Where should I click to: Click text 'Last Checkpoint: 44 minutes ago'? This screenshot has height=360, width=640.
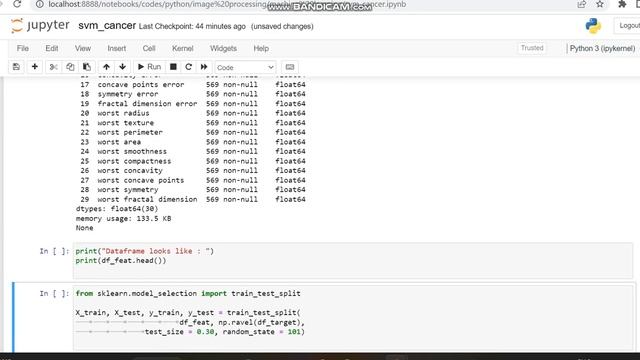pos(192,26)
